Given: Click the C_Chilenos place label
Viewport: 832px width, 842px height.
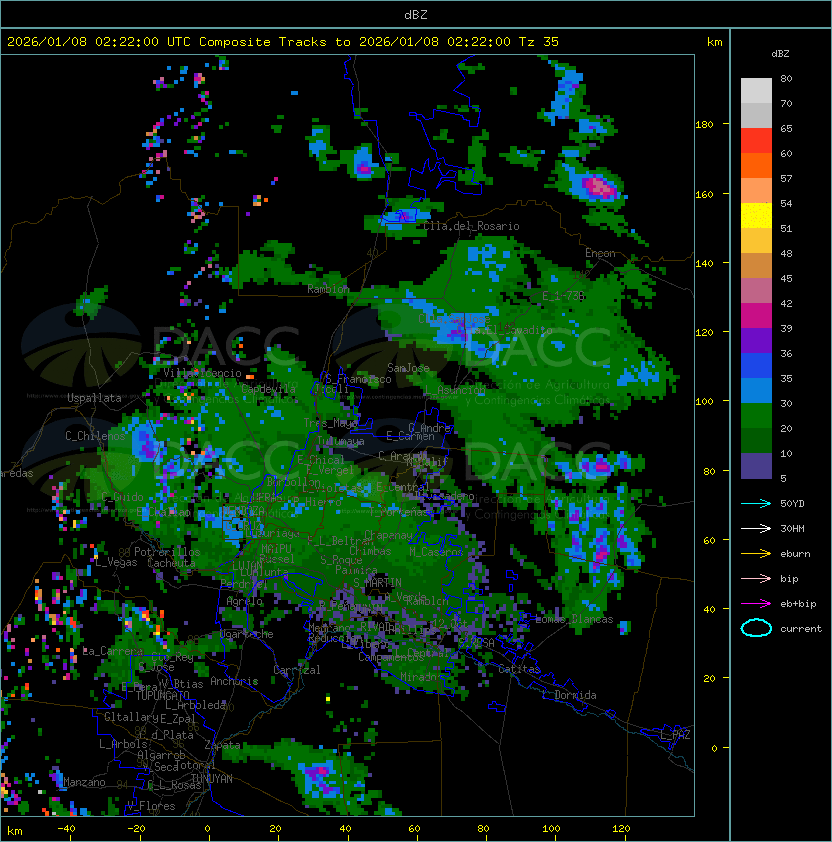Looking at the screenshot, I should (x=95, y=435).
